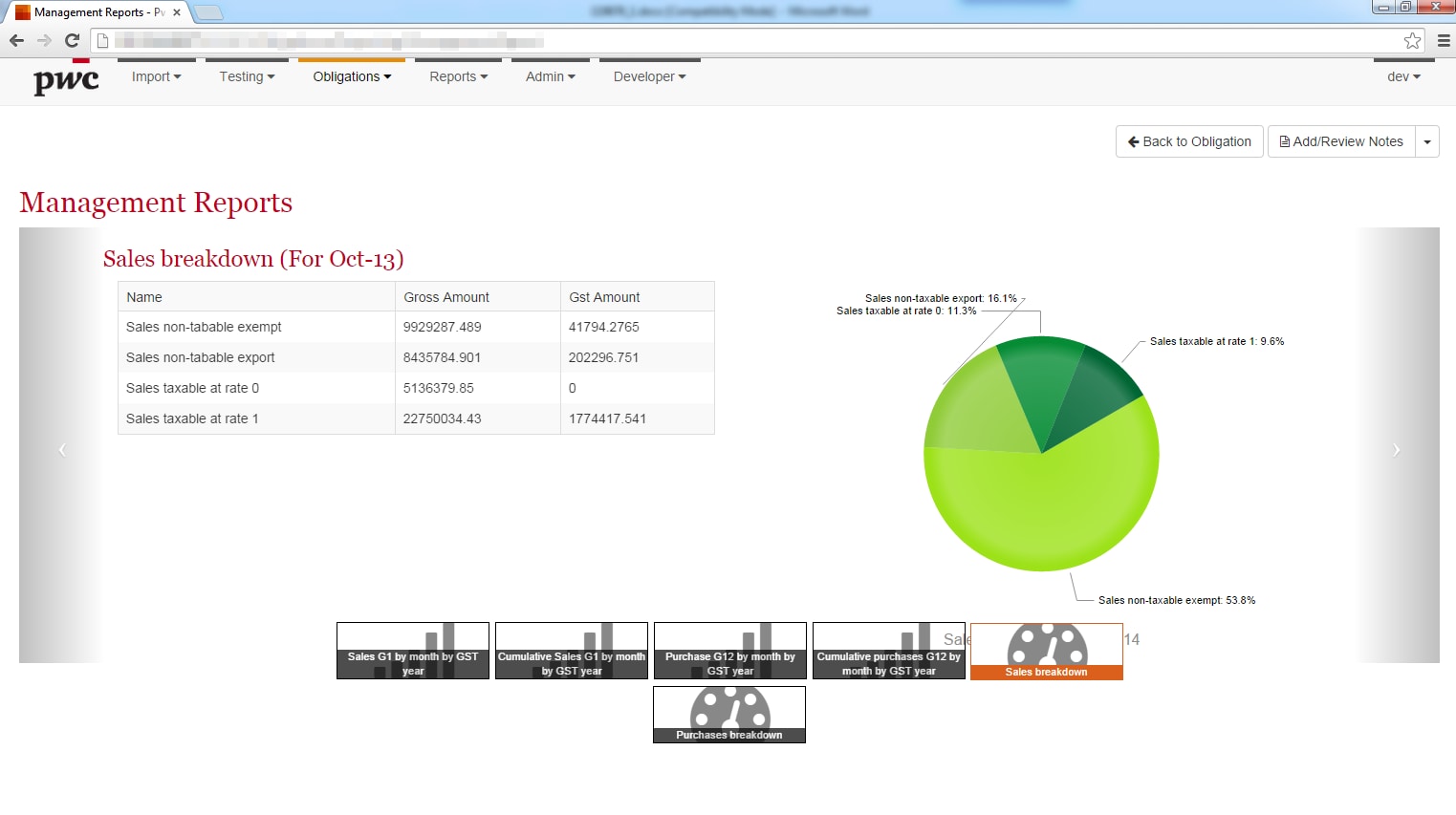This screenshot has width=1456, height=815.
Task: Open Chrome hamburger menu
Action: coord(1444,40)
